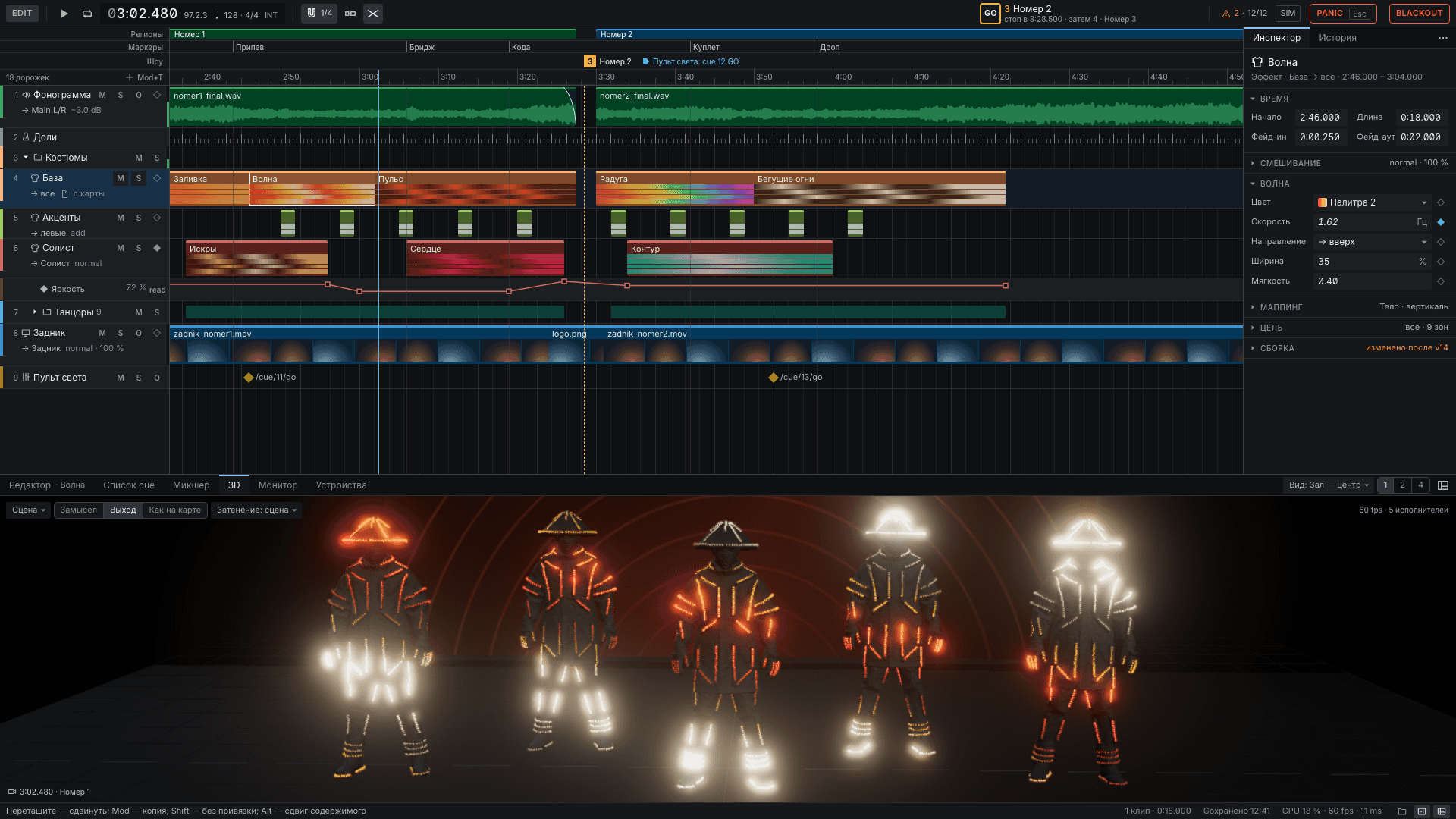Open the Микшер tab
The image size is (1456, 819).
point(191,485)
